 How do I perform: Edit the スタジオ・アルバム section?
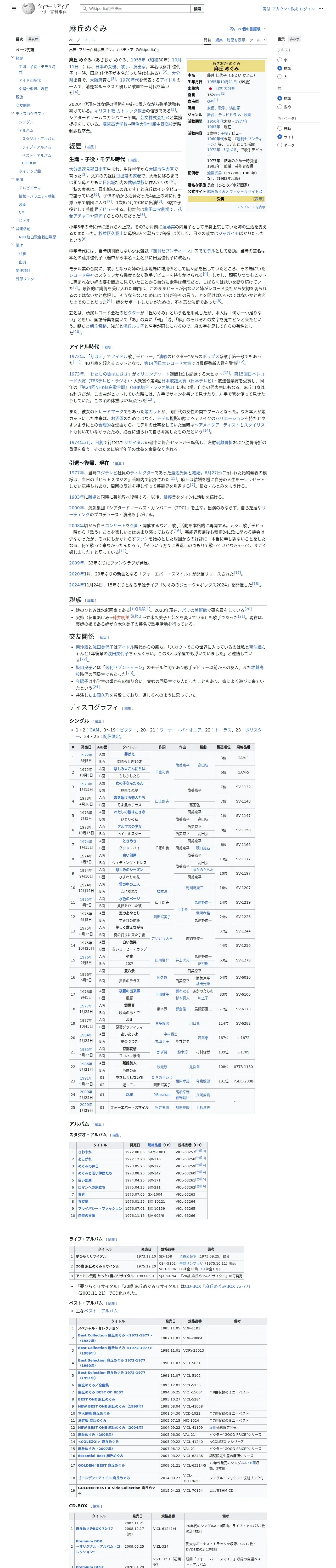[x=116, y=1135]
